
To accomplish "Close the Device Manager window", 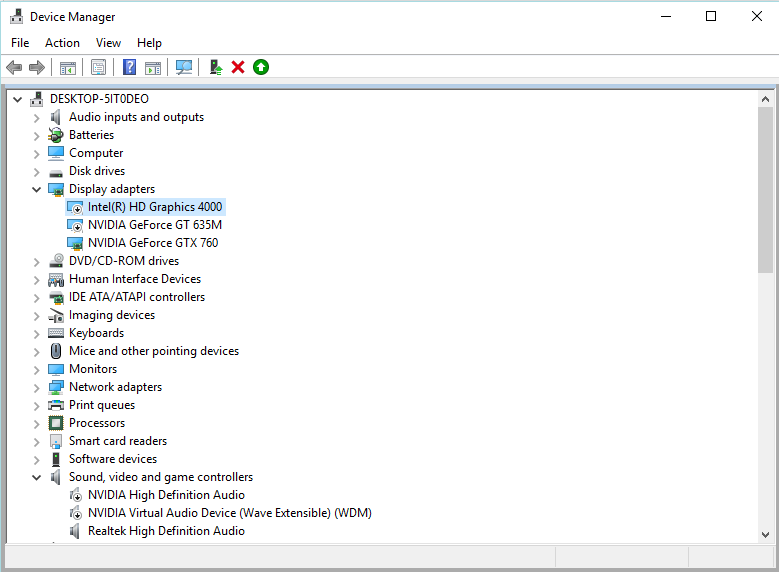I will point(757,16).
